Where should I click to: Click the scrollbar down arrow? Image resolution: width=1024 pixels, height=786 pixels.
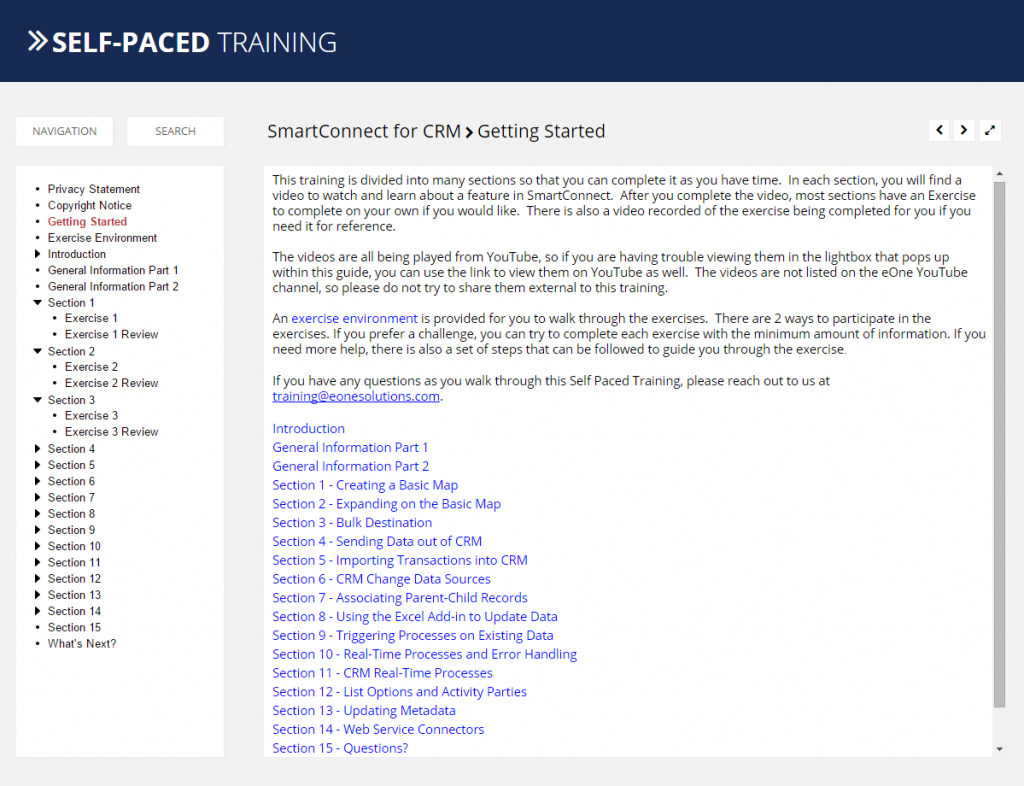coord(999,749)
